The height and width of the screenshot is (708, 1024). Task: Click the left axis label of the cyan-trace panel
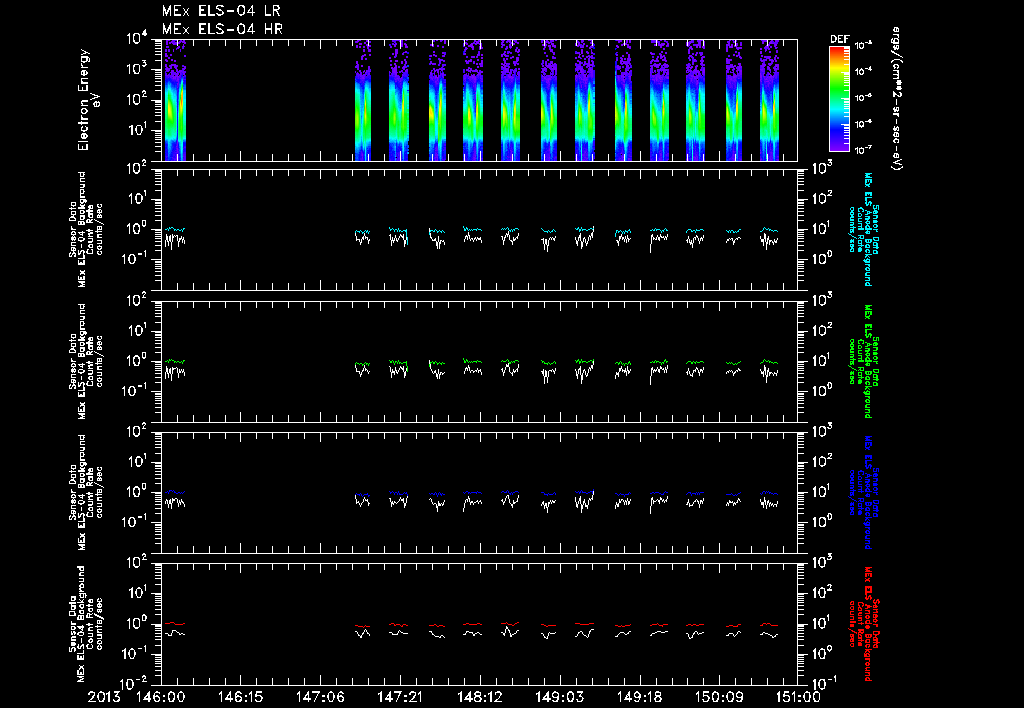click(86, 229)
